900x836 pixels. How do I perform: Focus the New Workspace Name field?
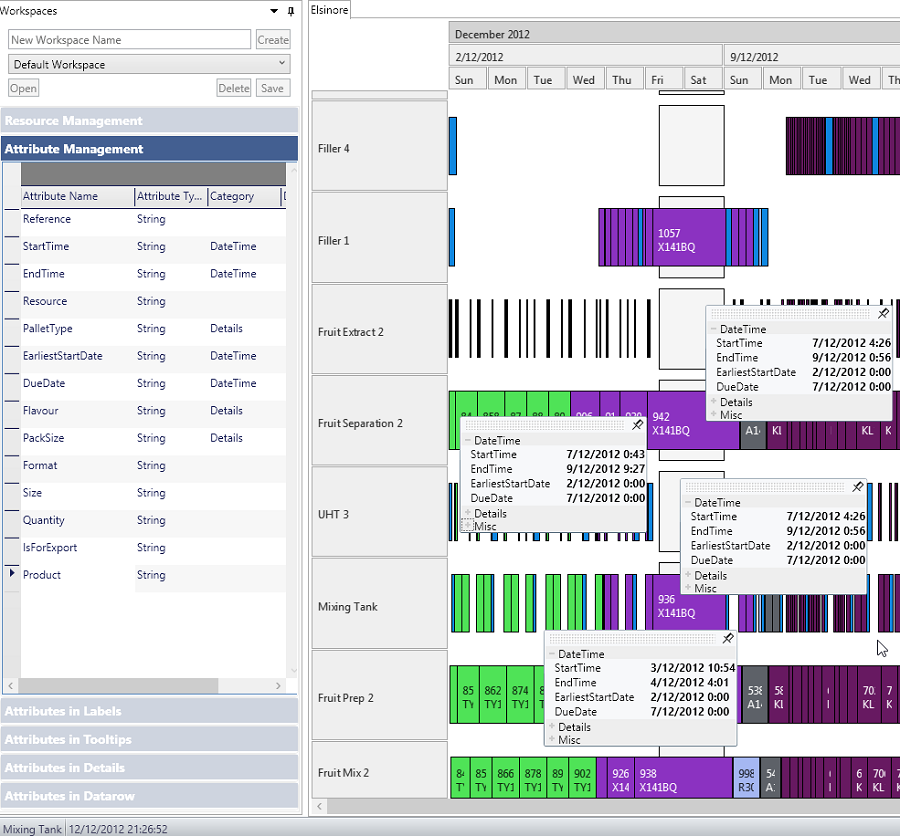tap(130, 40)
